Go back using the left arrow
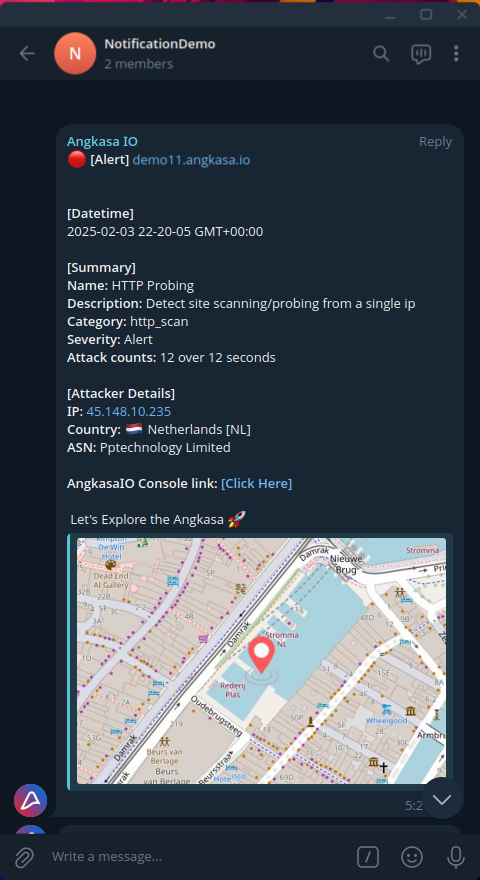480x880 pixels. [x=27, y=53]
